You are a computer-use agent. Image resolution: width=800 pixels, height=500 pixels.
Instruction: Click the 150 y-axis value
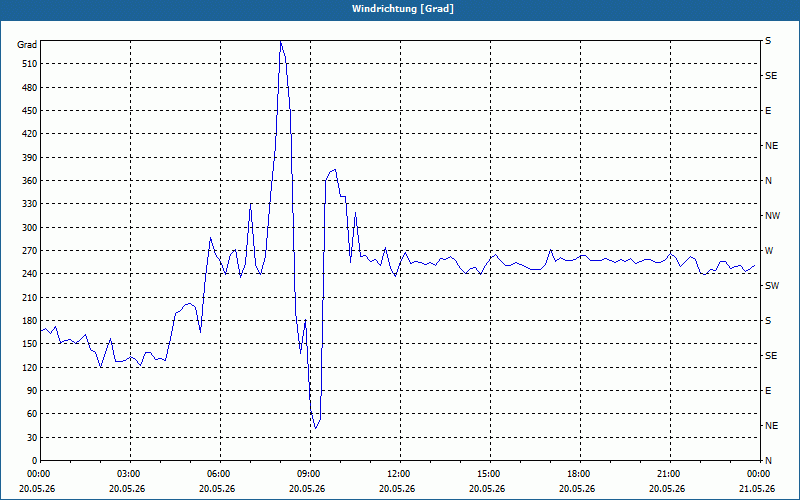[30, 344]
